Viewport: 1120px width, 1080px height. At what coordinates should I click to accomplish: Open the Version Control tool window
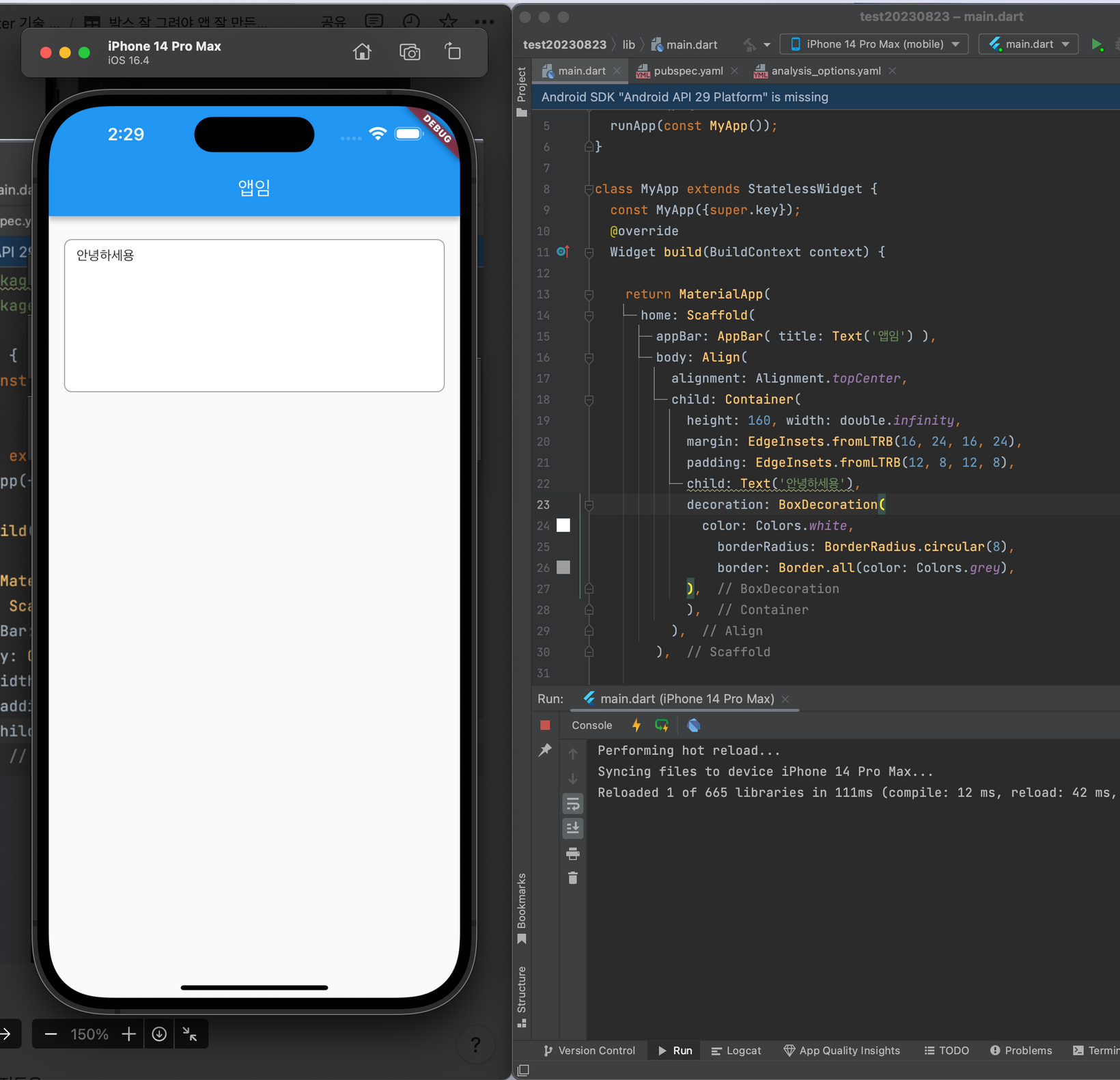(589, 1051)
